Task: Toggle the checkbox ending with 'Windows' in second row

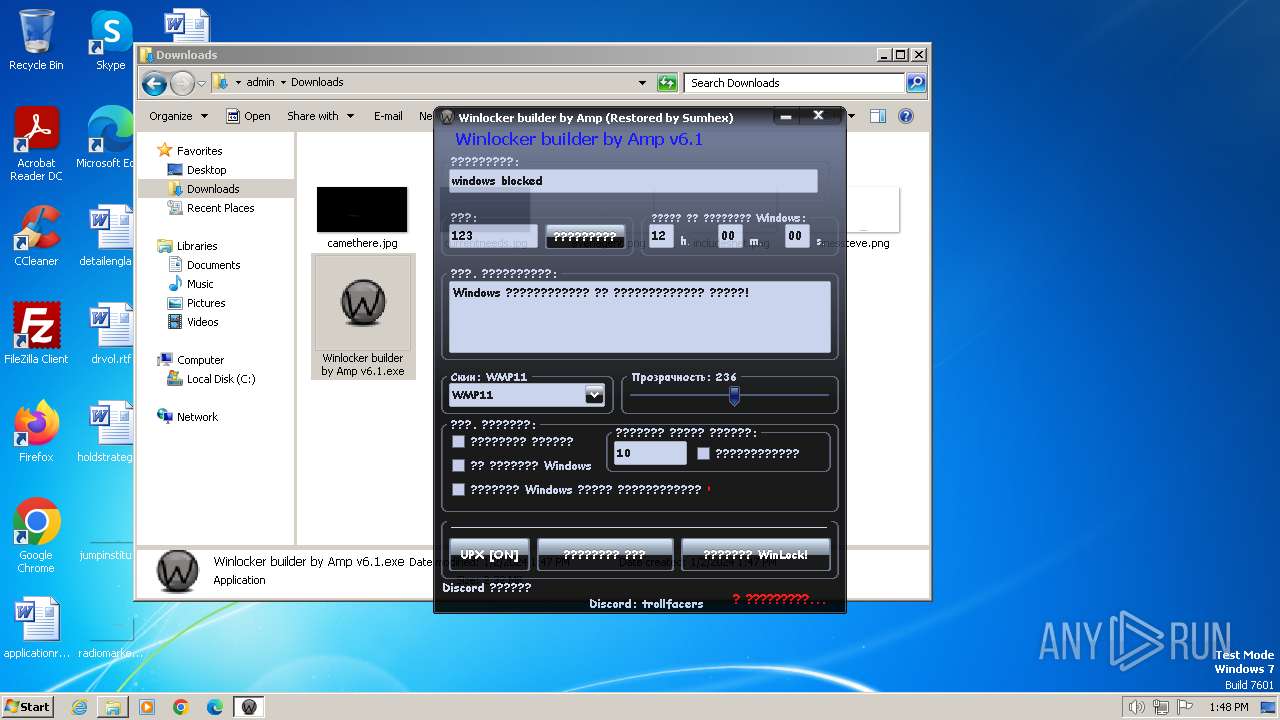Action: [x=458, y=465]
